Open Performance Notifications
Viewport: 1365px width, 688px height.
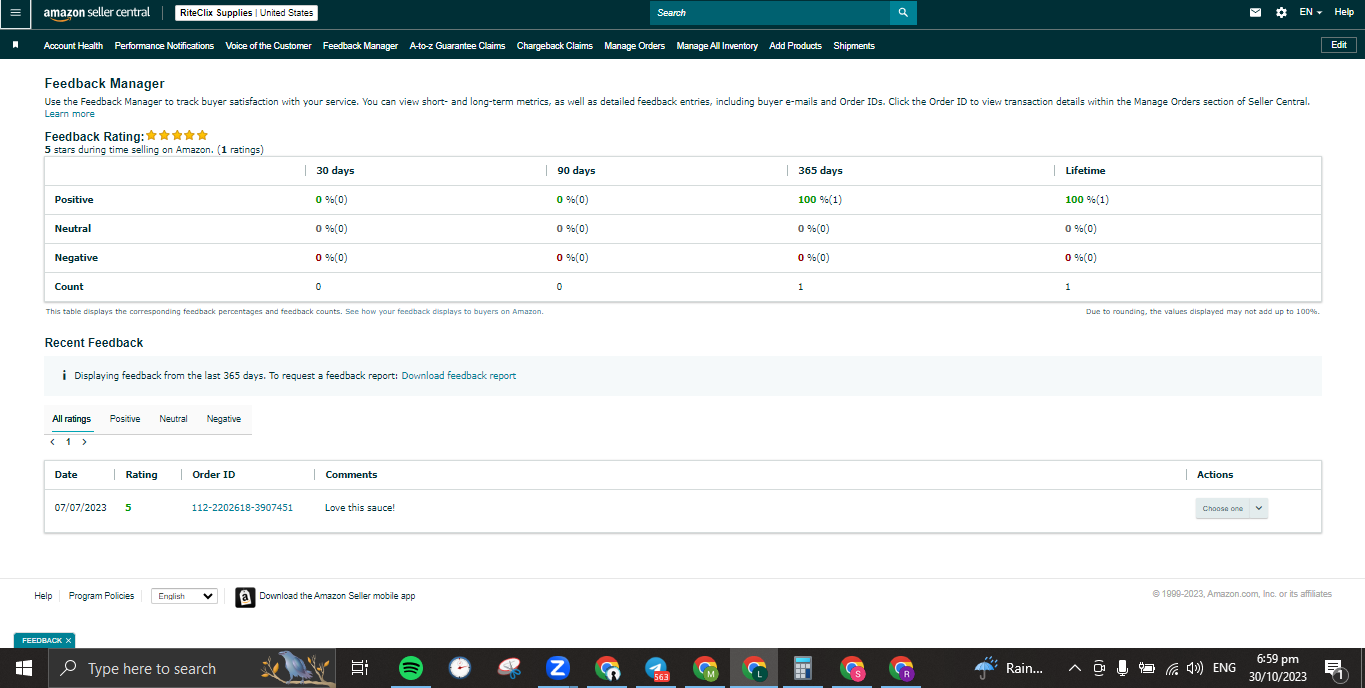pyautogui.click(x=164, y=46)
